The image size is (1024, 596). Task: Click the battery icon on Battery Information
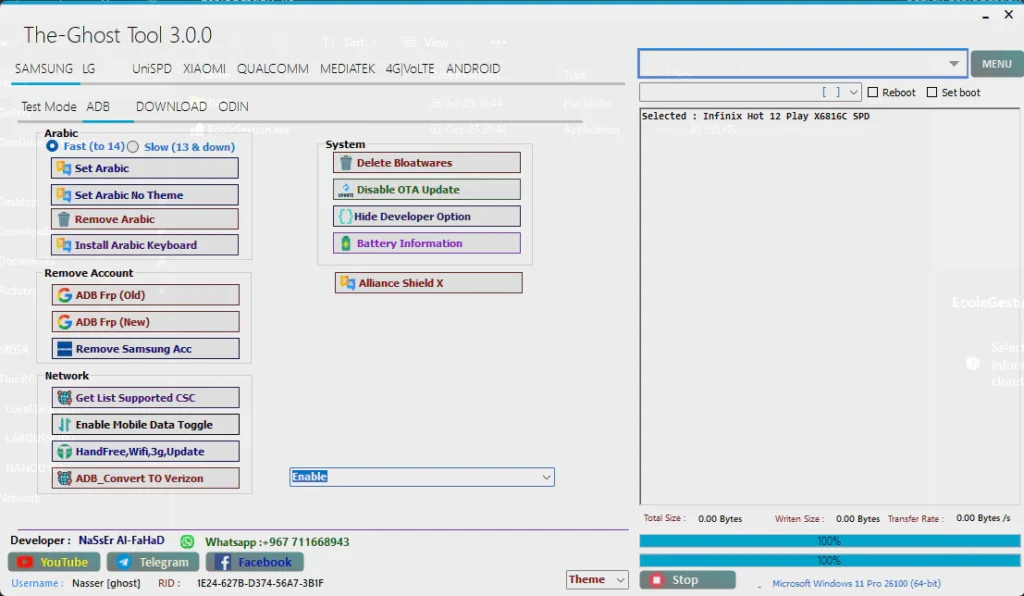point(346,244)
